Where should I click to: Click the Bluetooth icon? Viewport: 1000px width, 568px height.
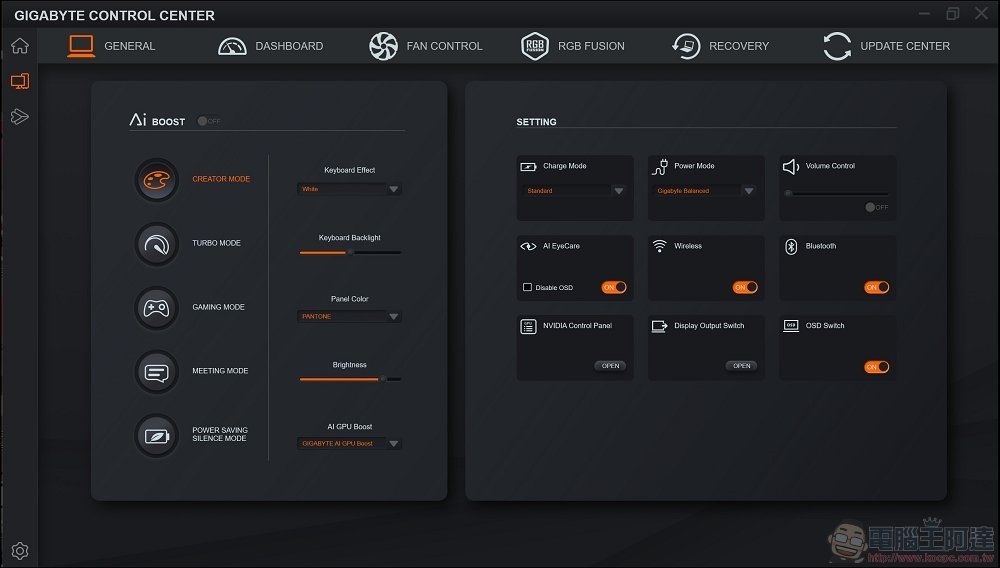tap(791, 247)
